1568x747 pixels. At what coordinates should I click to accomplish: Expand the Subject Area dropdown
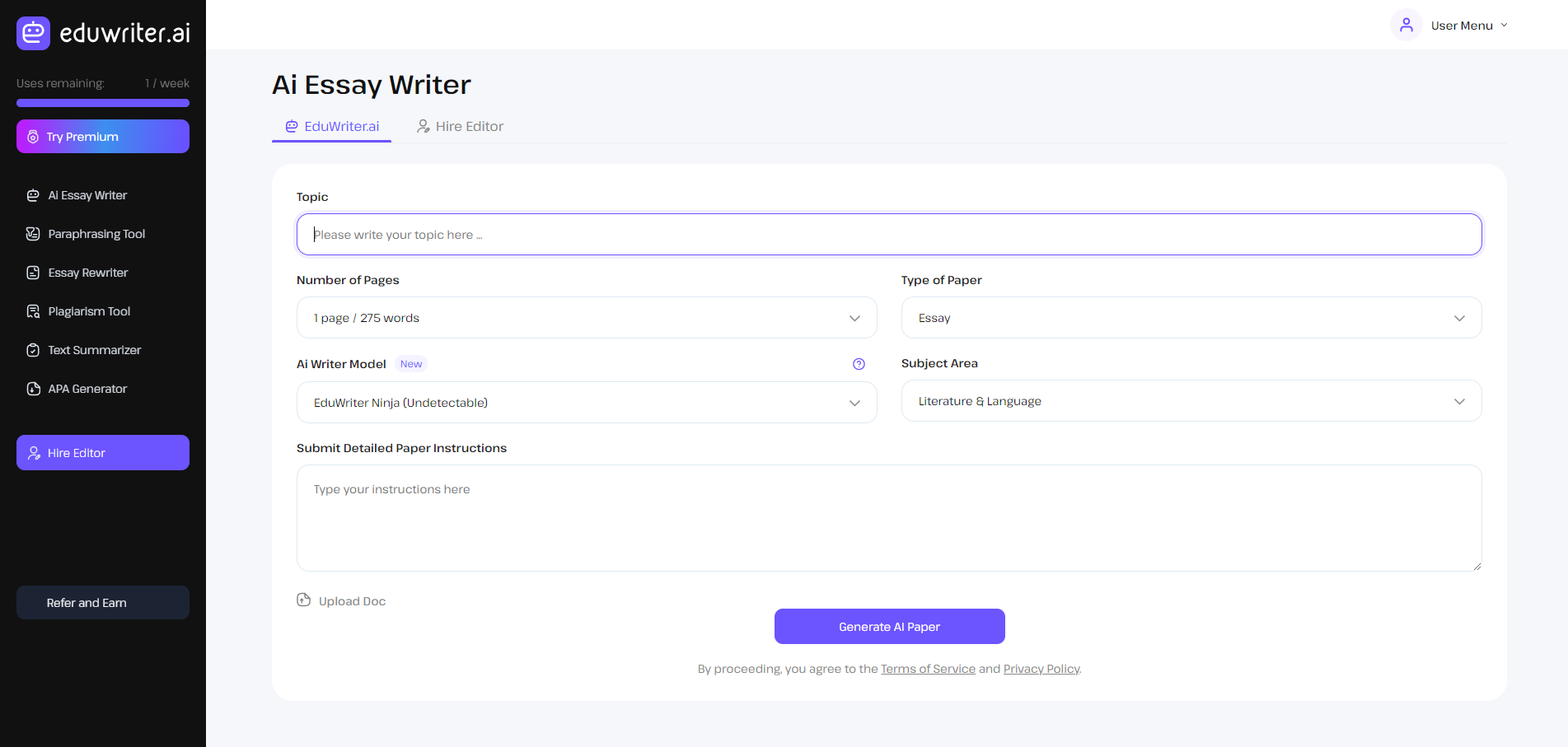coord(1191,401)
